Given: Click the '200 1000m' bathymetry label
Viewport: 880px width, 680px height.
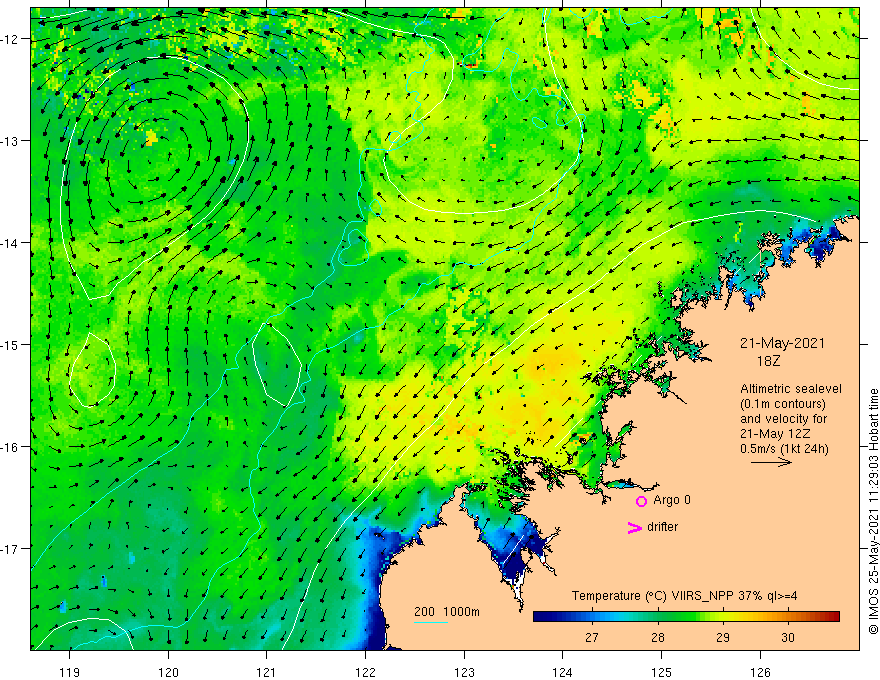Looking at the screenshot, I should [447, 612].
